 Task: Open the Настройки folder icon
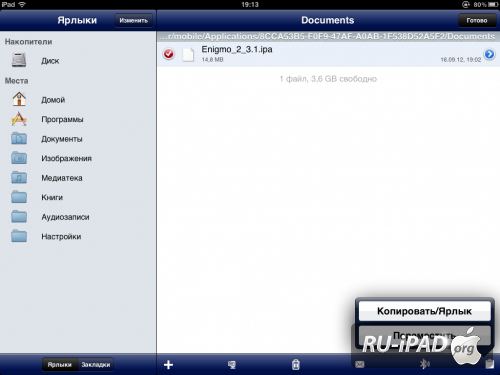19,236
